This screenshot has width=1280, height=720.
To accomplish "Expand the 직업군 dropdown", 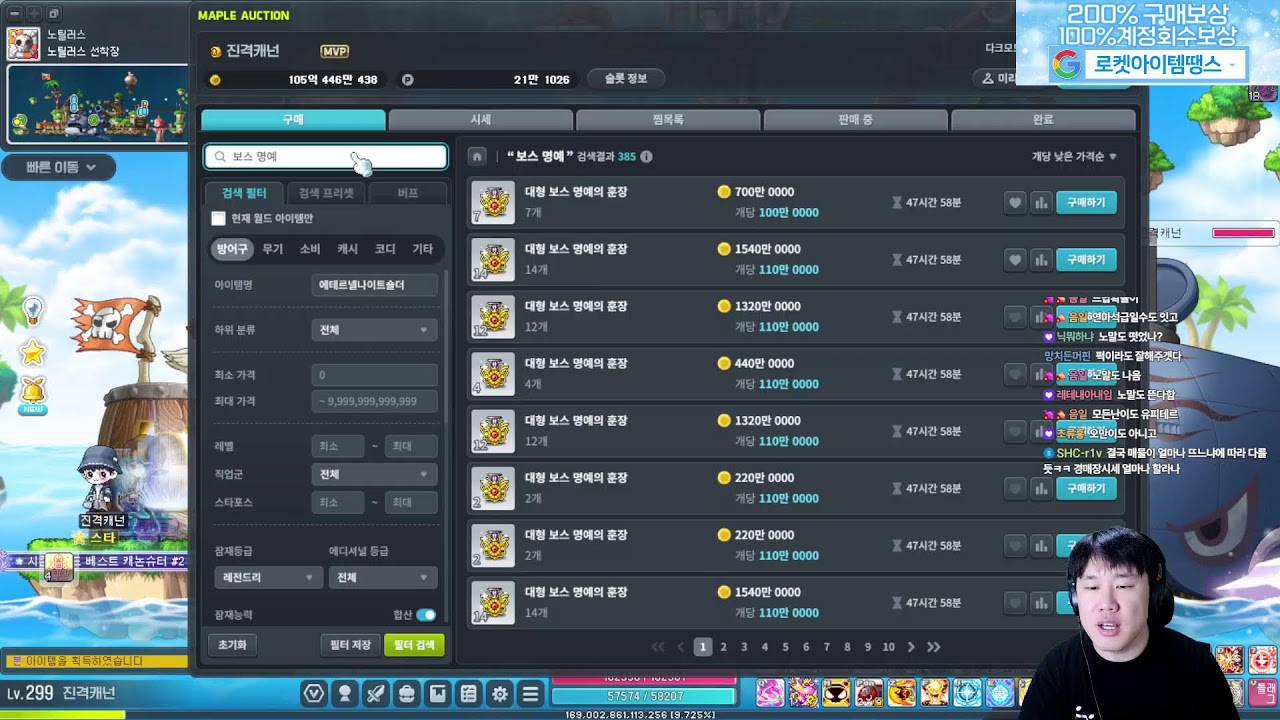I will [x=374, y=474].
